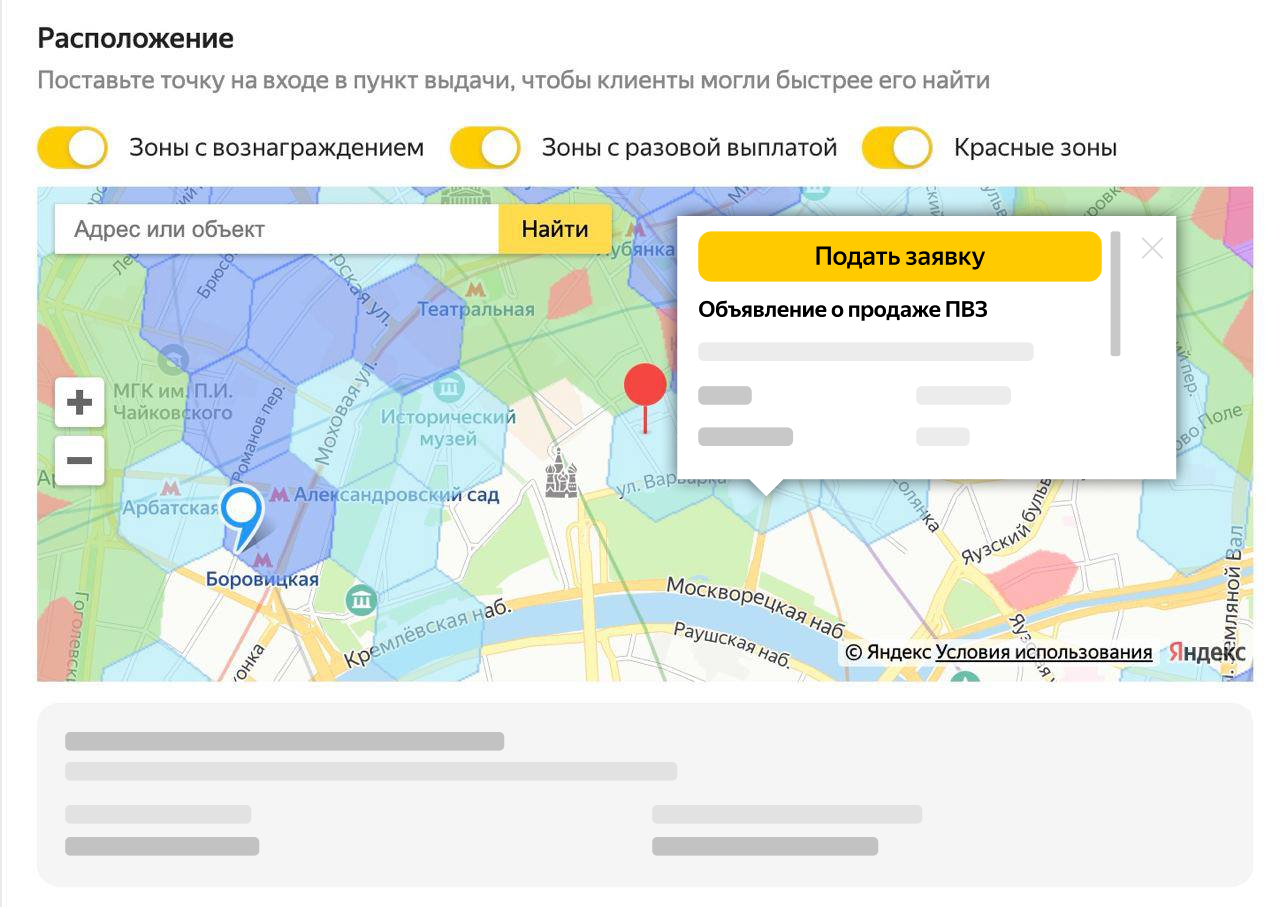Disable the Красные зоны toggle
1280x907 pixels.
[897, 148]
